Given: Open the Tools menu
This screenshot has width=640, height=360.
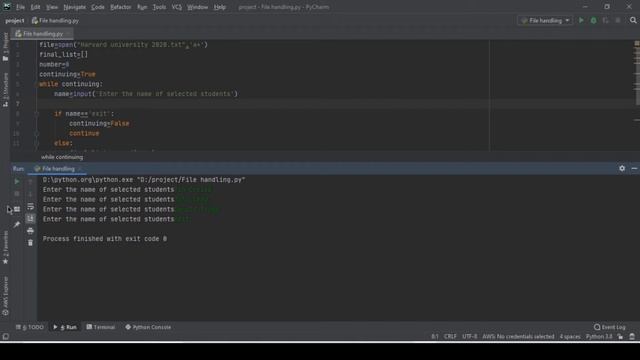Looking at the screenshot, I should tap(159, 7).
